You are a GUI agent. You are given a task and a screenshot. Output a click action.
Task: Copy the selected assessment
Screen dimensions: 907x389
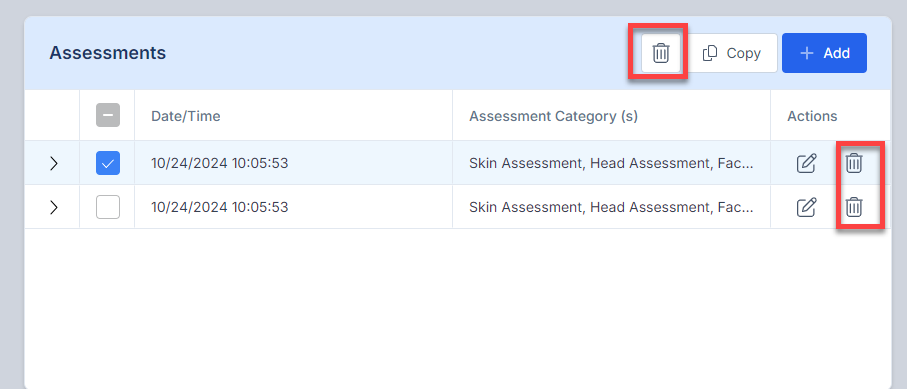tap(732, 53)
